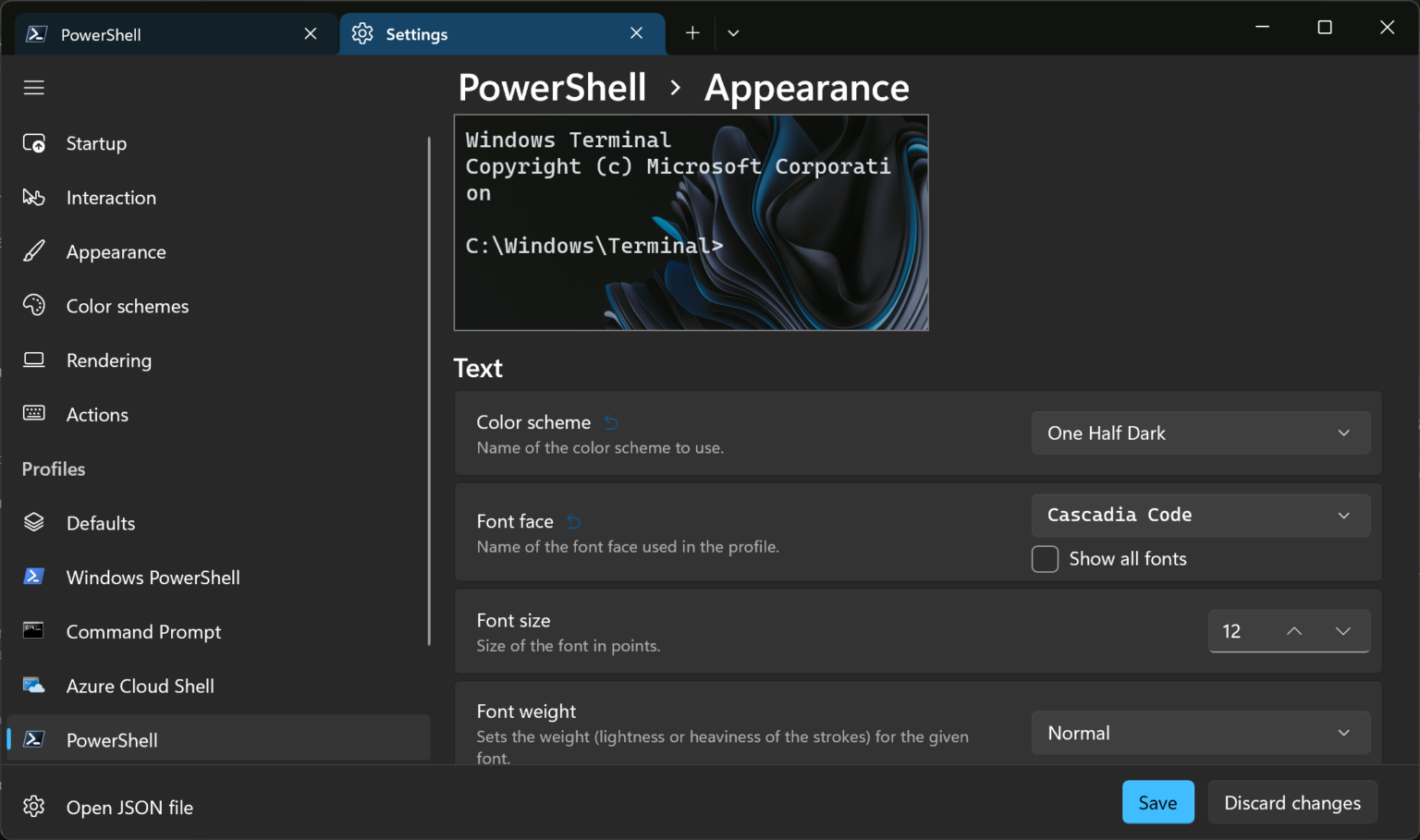Open the Cascadia Code font face dropdown
This screenshot has width=1420, height=840.
pyautogui.click(x=1200, y=515)
